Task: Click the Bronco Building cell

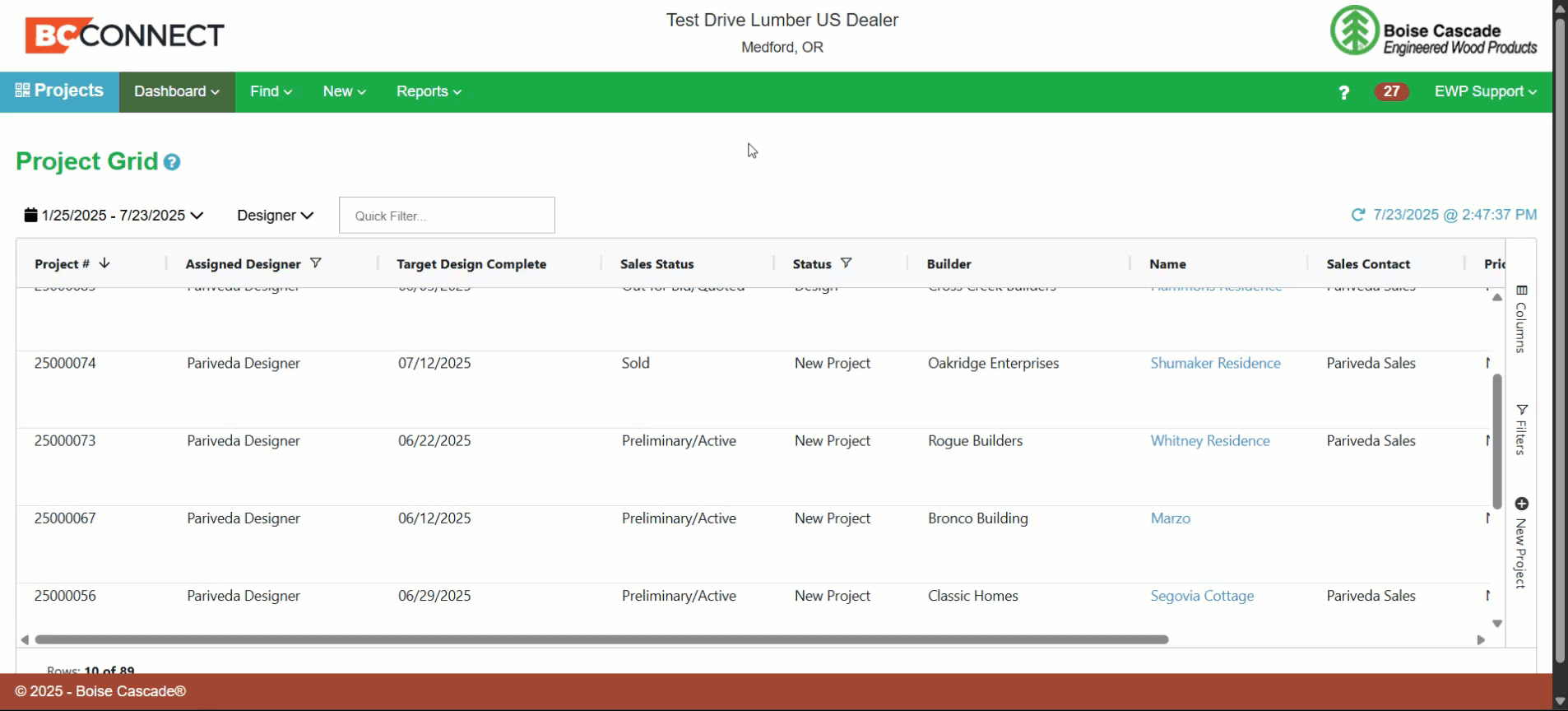Action: (x=978, y=518)
